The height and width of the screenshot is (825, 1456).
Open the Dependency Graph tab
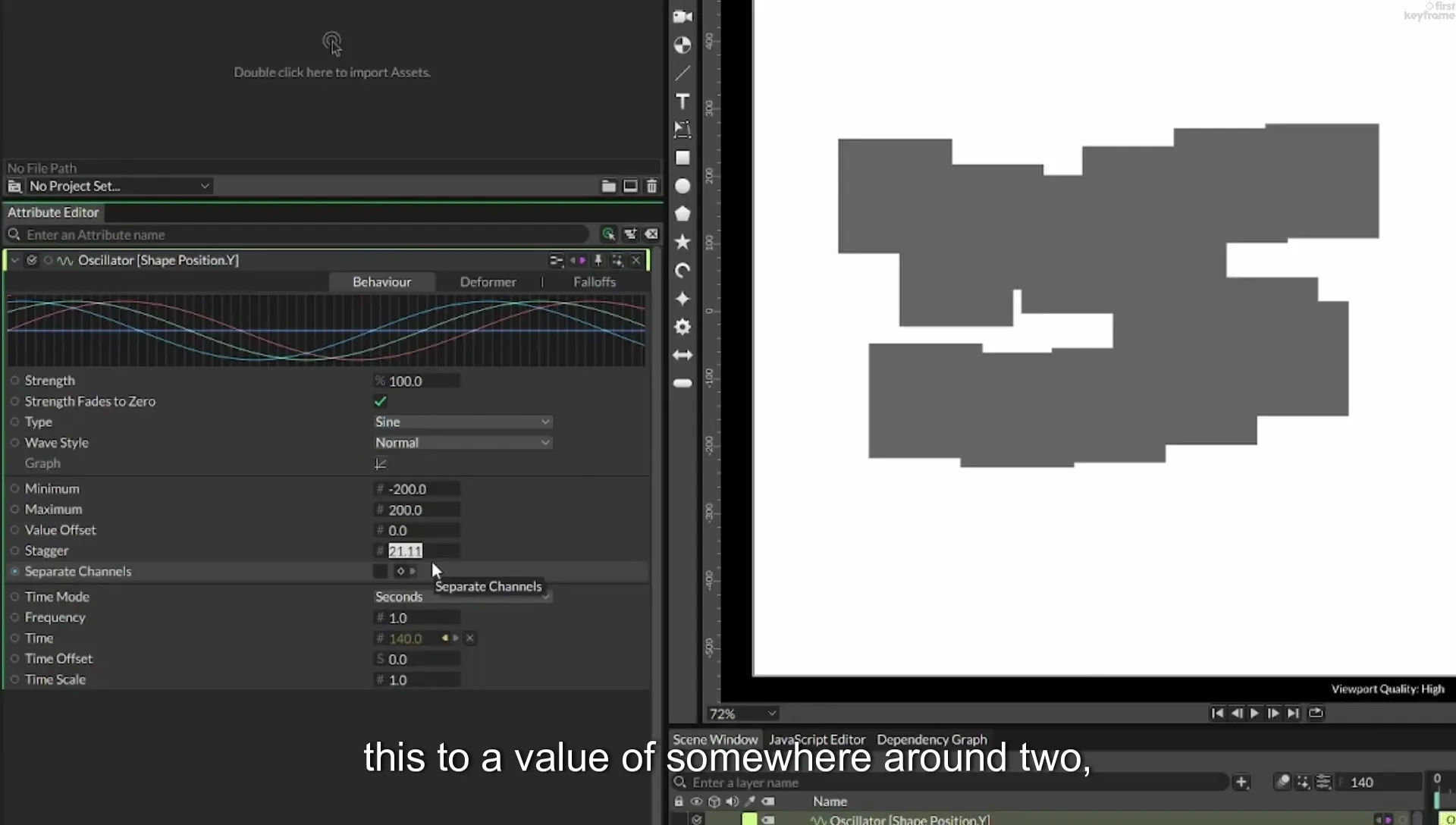[x=932, y=739]
